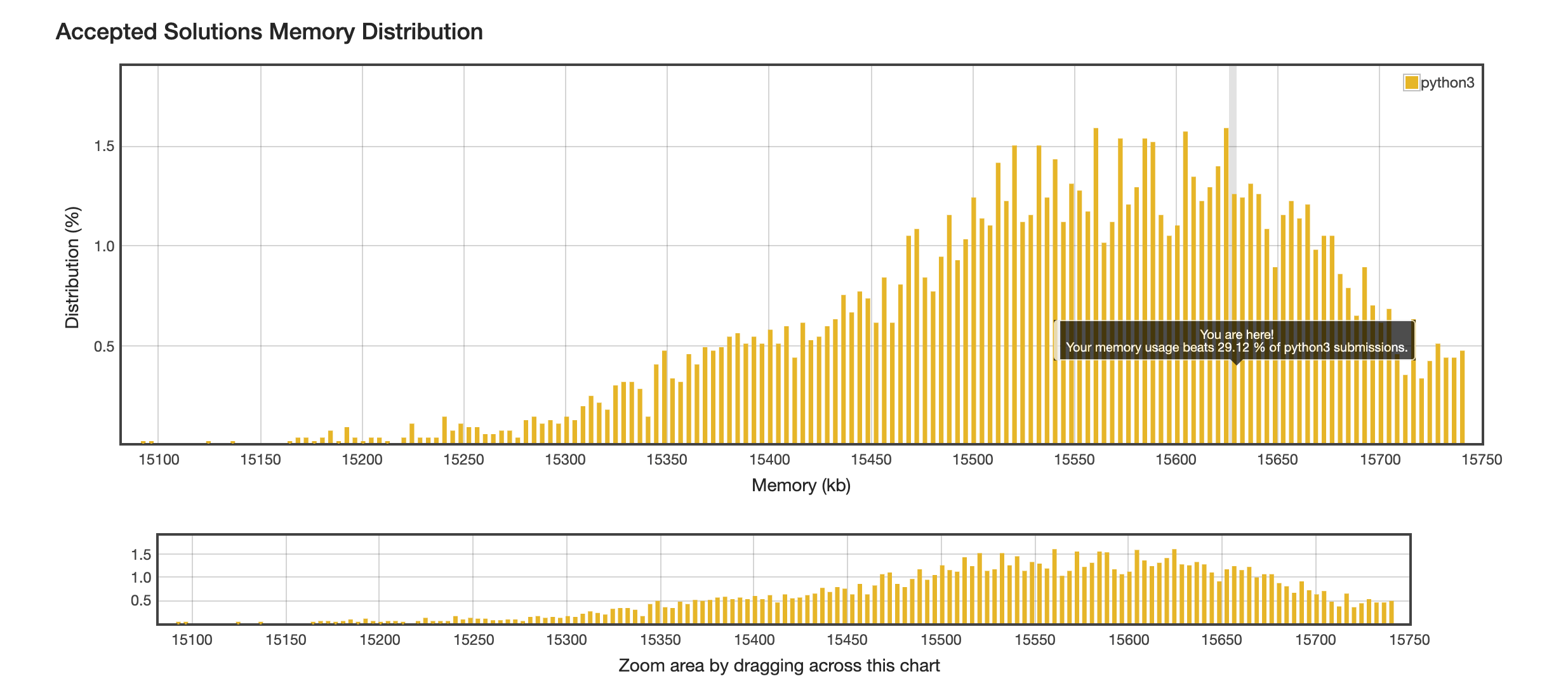The width and height of the screenshot is (1568, 688).
Task: Click the 15600 tick label on overview chart
Action: pos(1129,640)
